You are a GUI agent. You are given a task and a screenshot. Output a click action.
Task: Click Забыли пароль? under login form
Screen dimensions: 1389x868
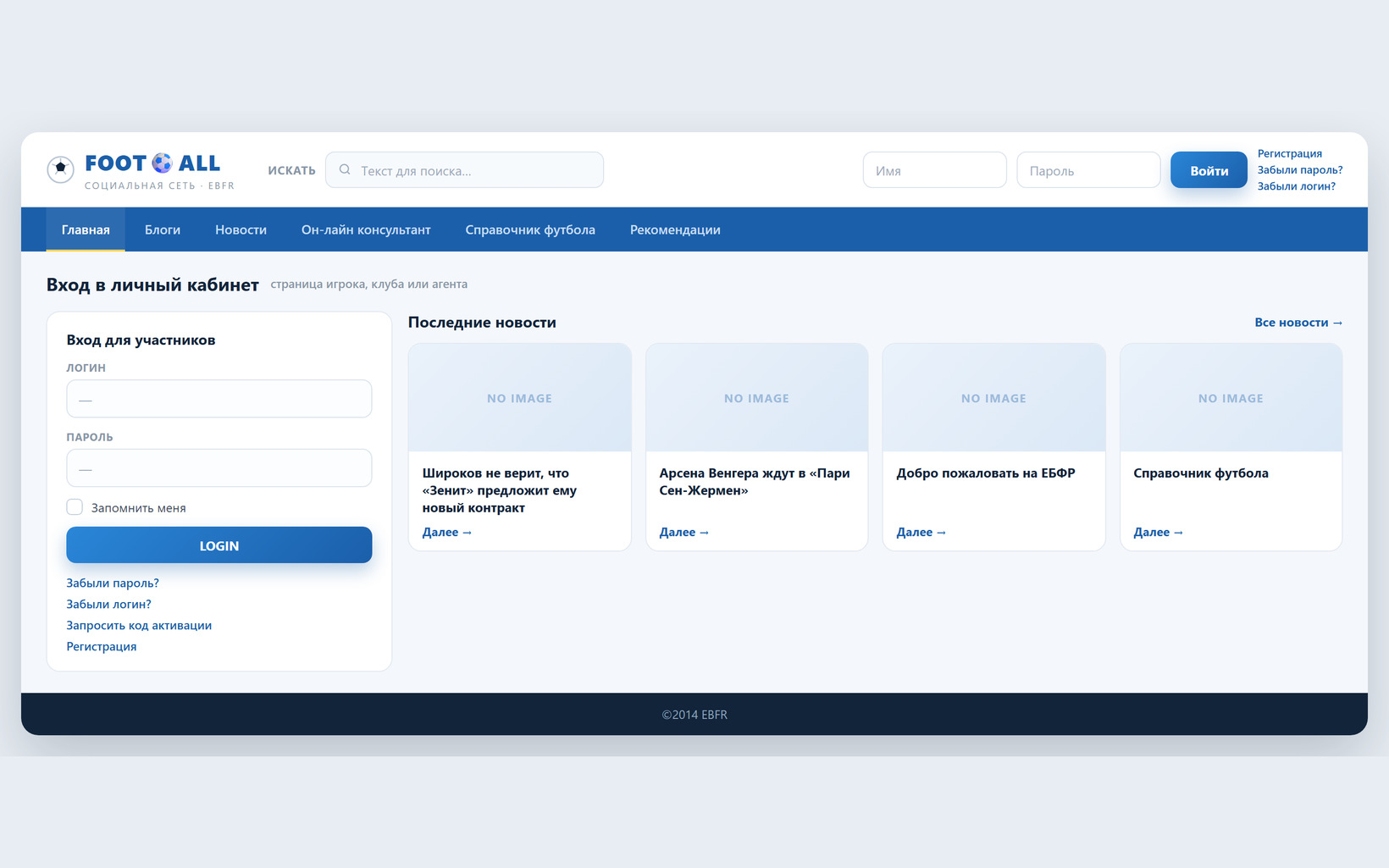(113, 583)
